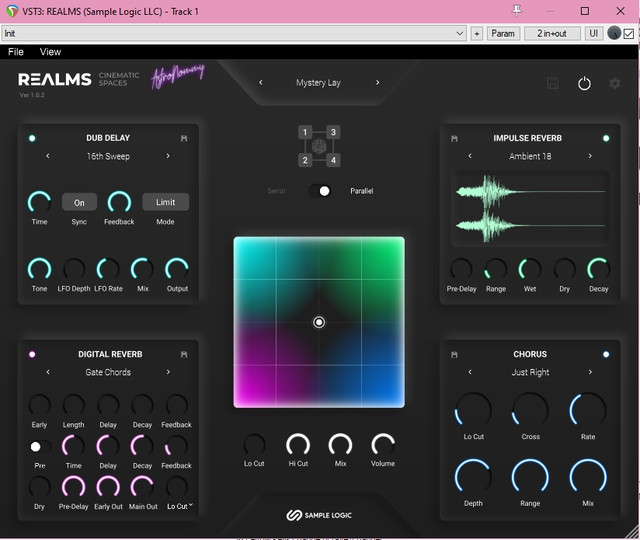Previous Digital Reverb preset arrow
This screenshot has width=640, height=540.
pos(48,372)
